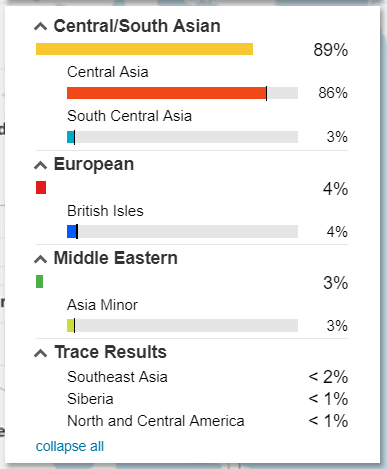
Task: Click the teal South Central Asia bar
Action: (x=71, y=137)
